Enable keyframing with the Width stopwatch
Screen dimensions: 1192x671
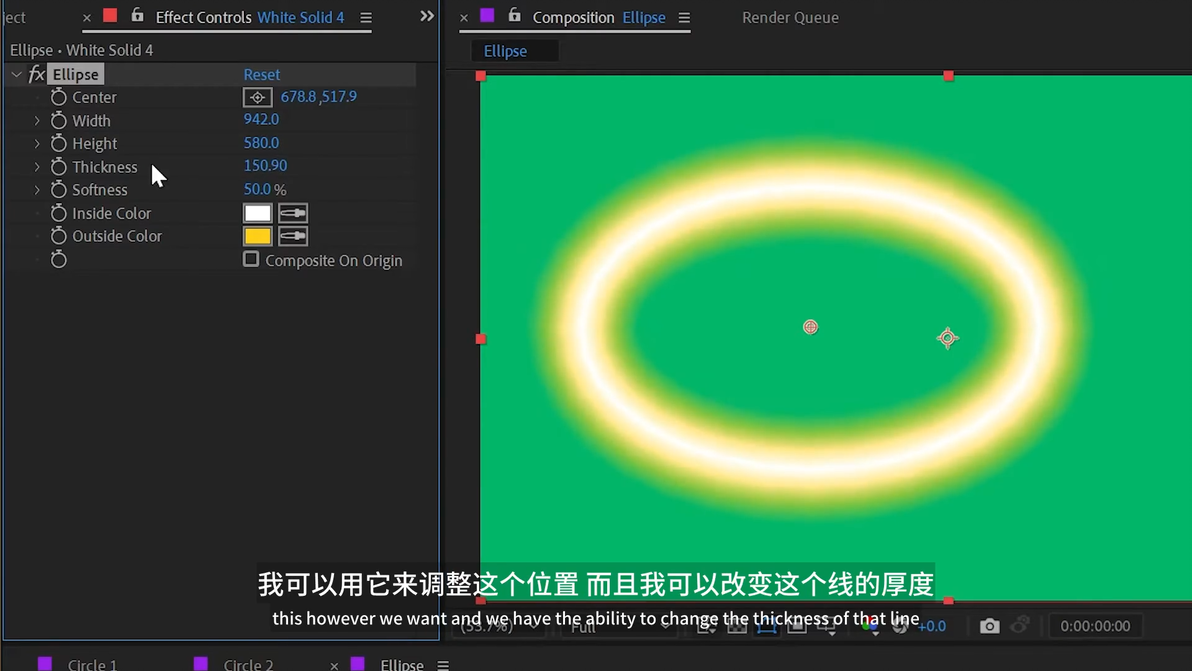click(x=59, y=120)
